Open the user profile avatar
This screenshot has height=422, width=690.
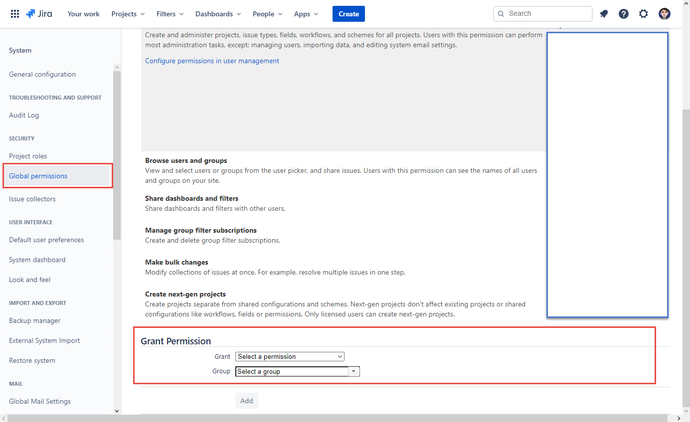[664, 14]
